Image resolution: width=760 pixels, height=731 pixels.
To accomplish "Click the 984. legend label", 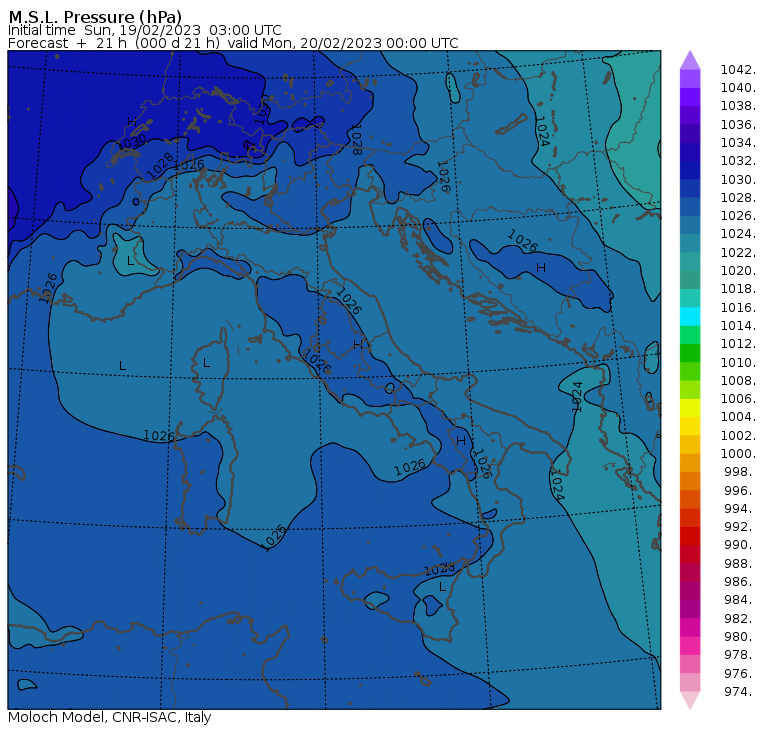I will pos(740,600).
